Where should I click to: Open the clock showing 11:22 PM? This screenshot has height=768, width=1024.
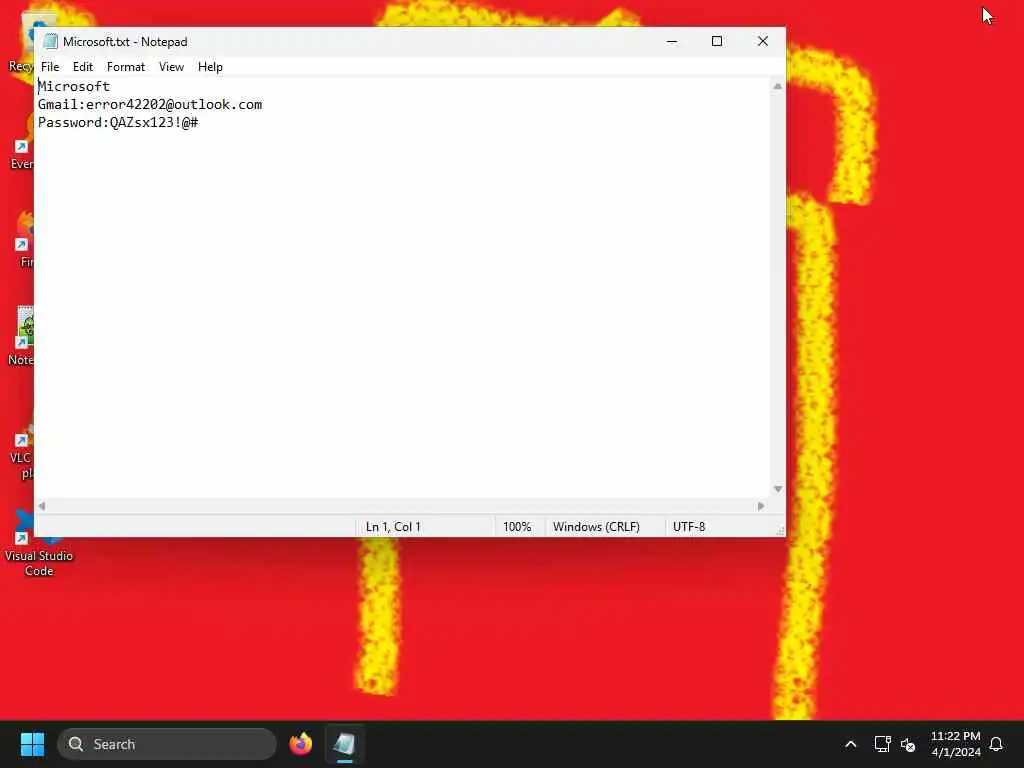955,744
